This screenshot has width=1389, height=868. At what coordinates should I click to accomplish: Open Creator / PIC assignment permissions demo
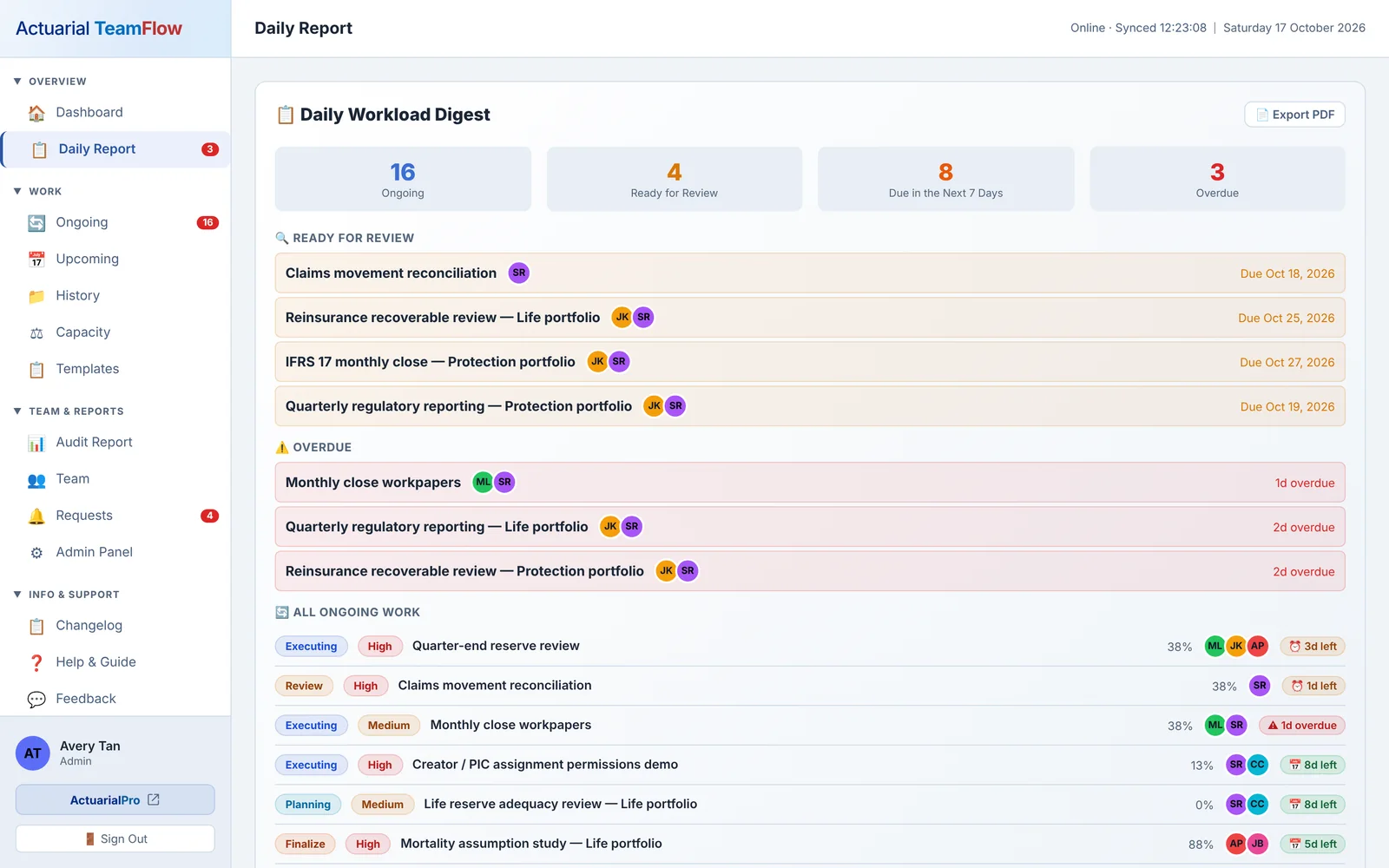click(x=545, y=765)
